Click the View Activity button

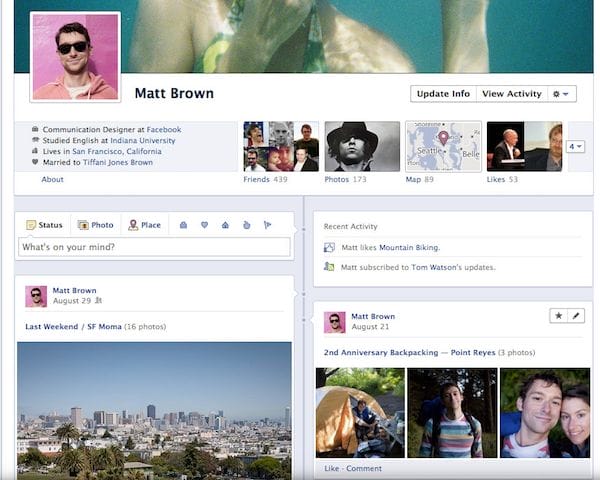[x=512, y=94]
